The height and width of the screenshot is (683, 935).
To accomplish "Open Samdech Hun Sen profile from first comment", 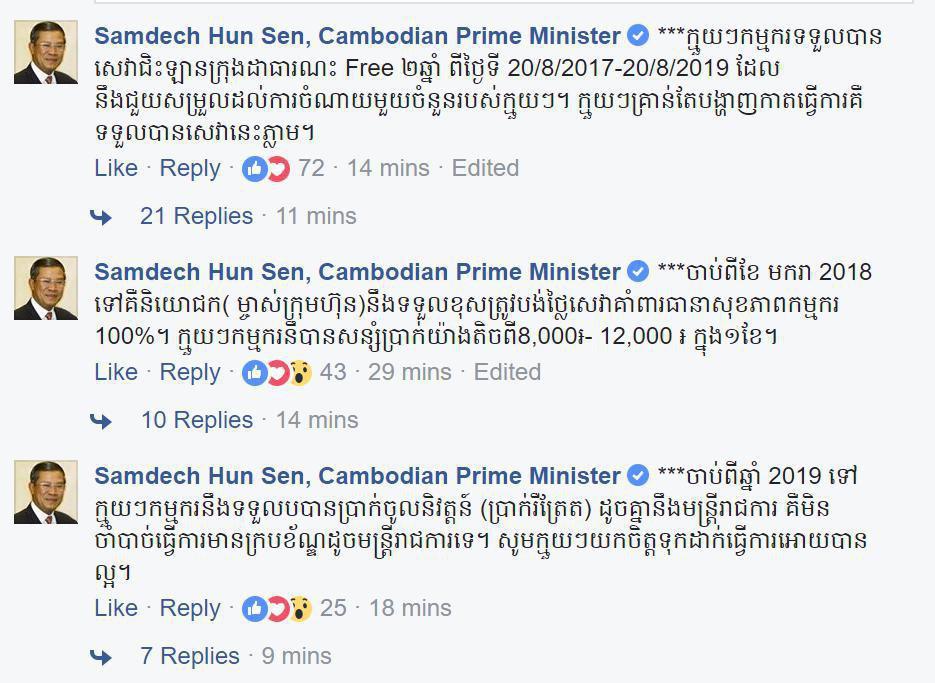I will 357,36.
